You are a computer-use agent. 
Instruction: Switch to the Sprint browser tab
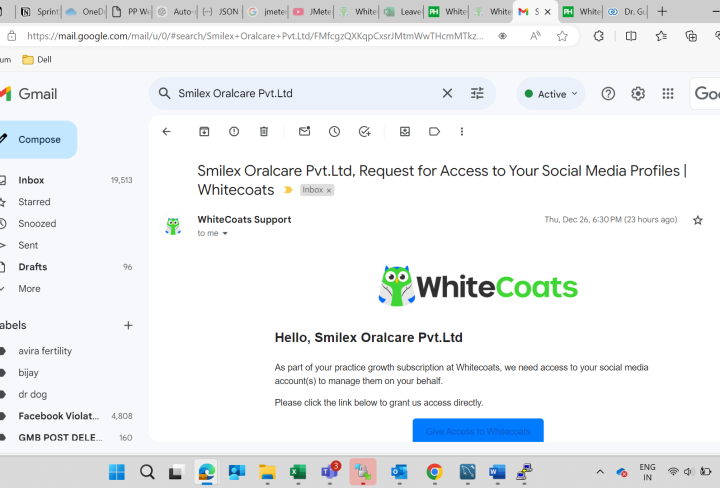click(x=40, y=11)
